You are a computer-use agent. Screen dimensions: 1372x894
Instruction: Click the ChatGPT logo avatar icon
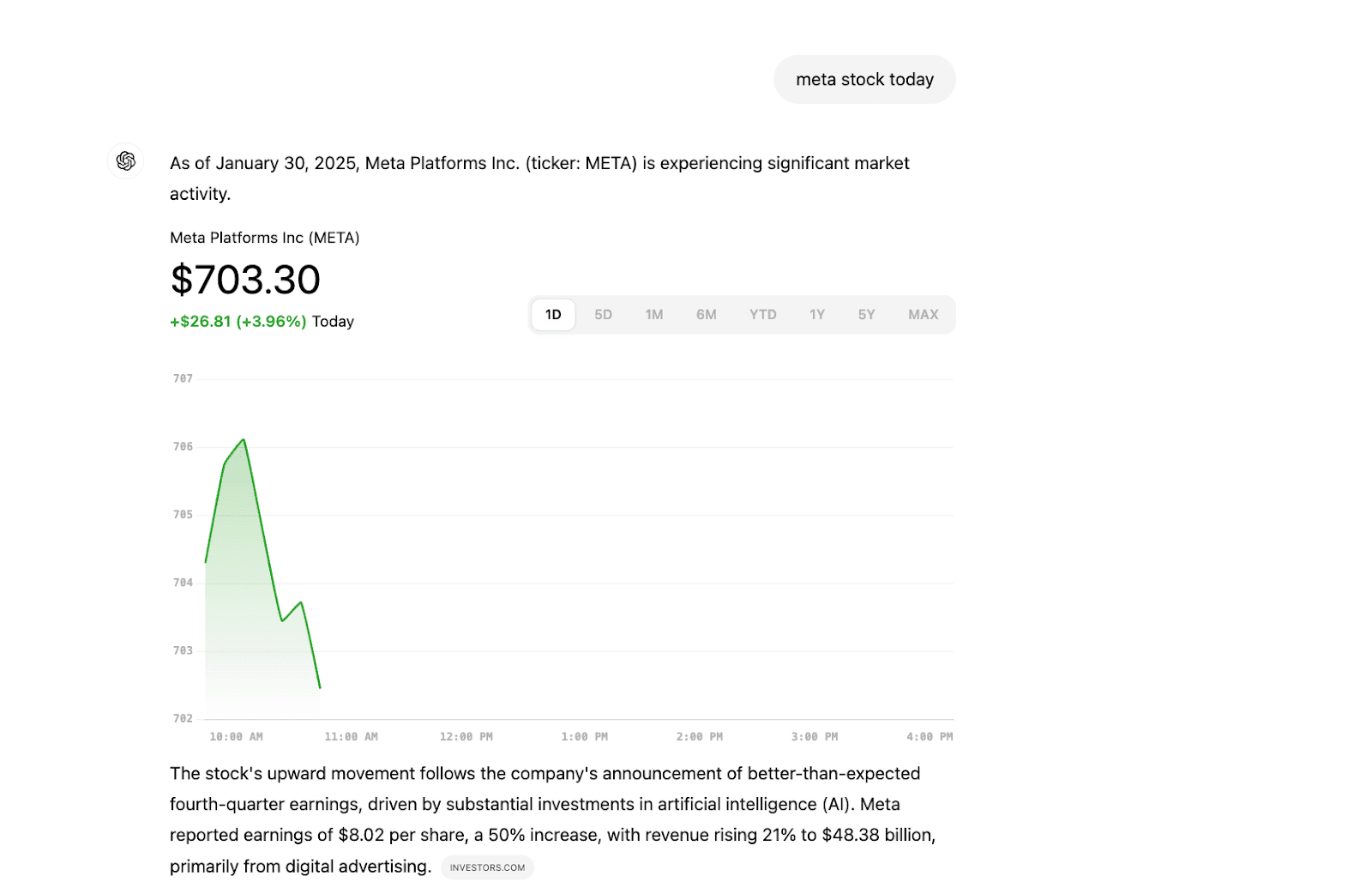pyautogui.click(x=126, y=161)
